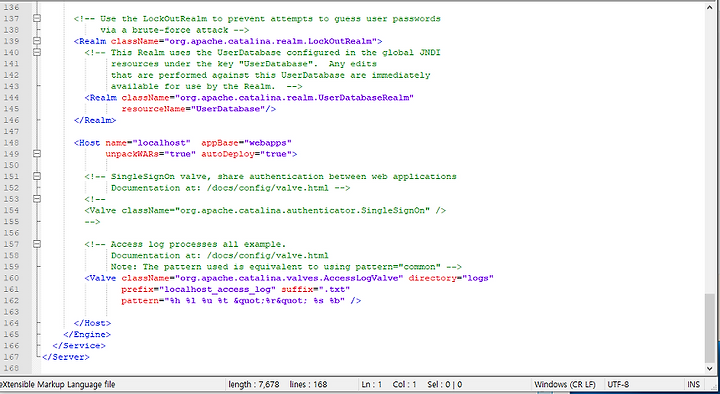Open the 'UTF-8' encoding status field

coord(618,384)
